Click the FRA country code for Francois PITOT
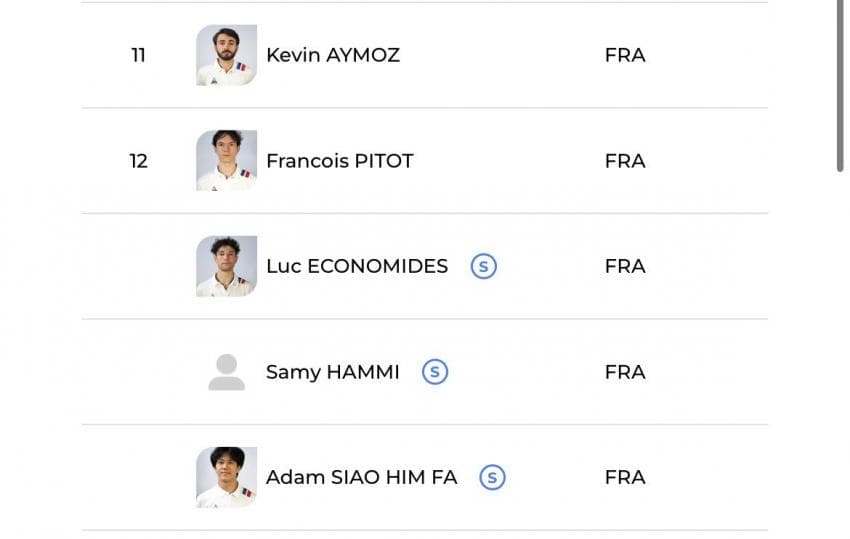The image size is (850, 539). (625, 161)
